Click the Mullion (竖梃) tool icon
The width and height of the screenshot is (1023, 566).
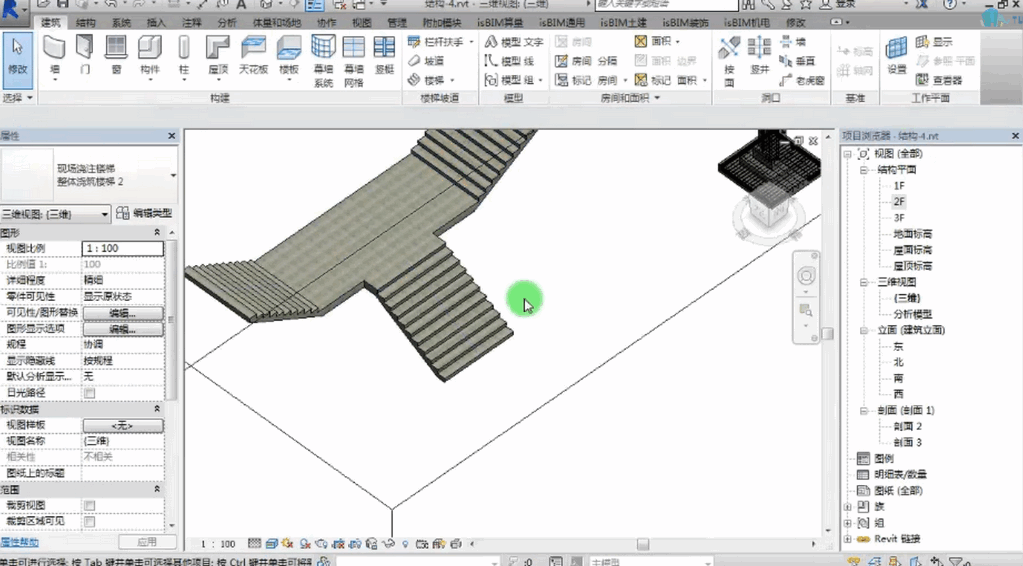384,48
